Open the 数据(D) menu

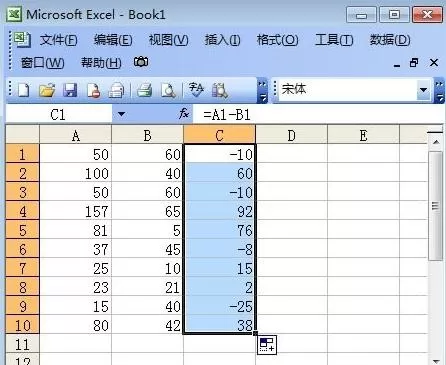click(390, 40)
